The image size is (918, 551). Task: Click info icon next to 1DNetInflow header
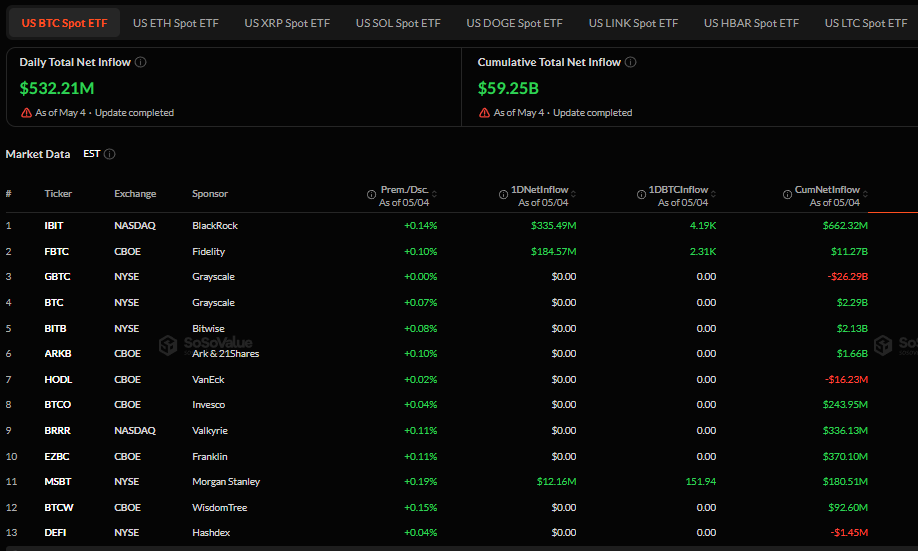503,194
